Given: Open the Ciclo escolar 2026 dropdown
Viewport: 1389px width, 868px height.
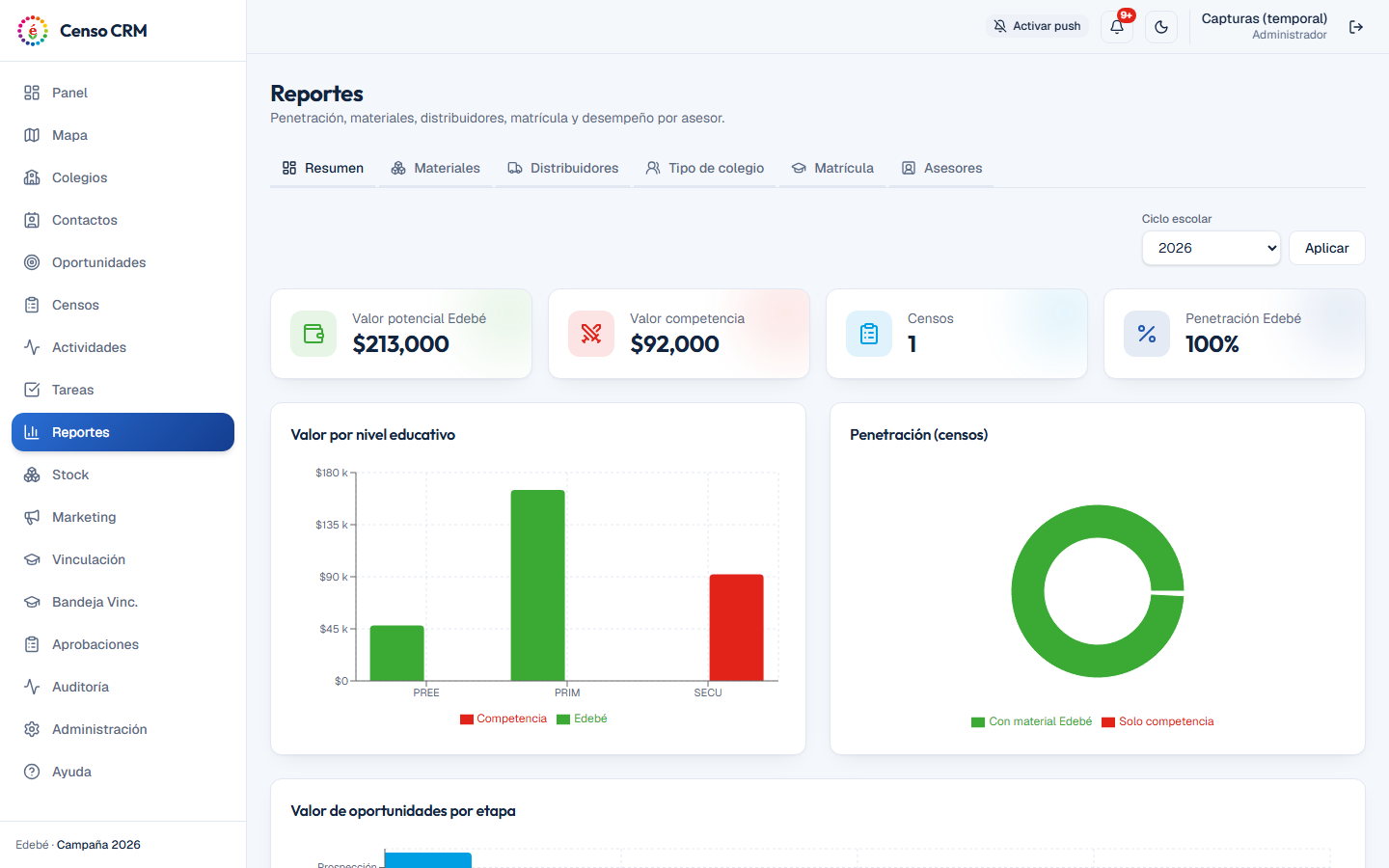Looking at the screenshot, I should tap(1212, 248).
